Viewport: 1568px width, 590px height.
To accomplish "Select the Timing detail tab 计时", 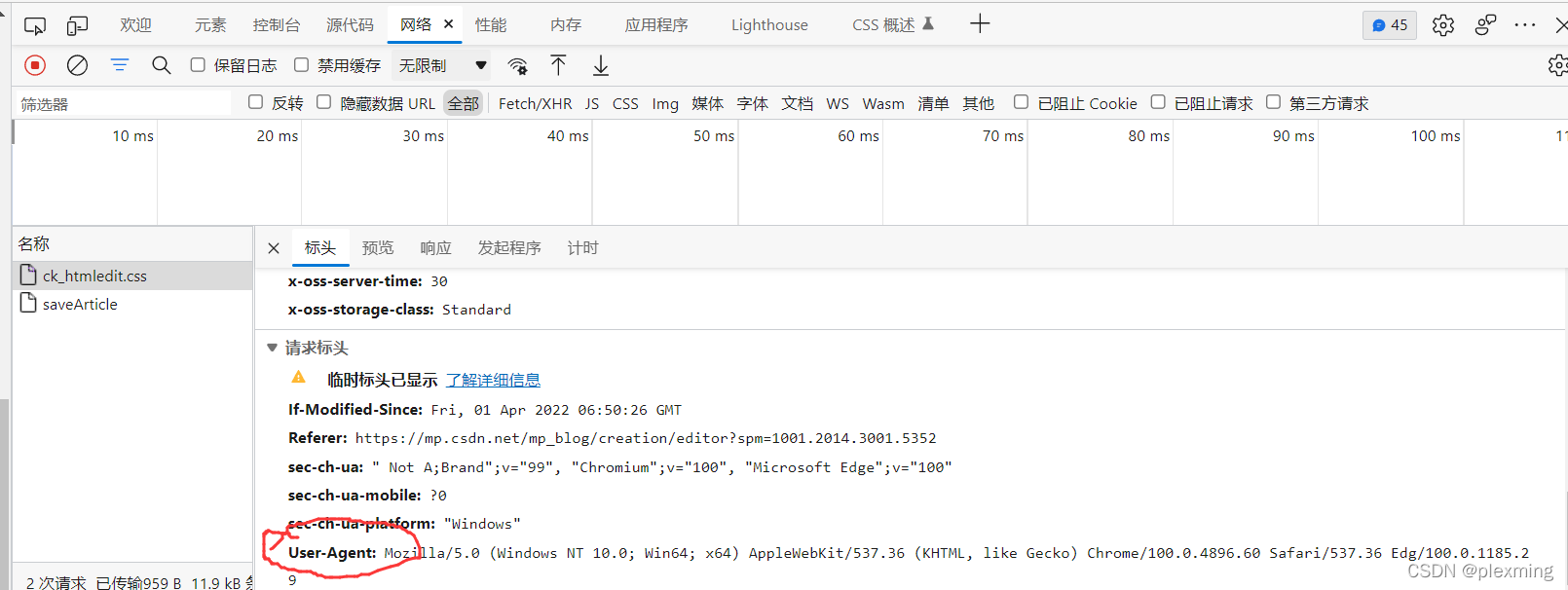I will coord(583,248).
